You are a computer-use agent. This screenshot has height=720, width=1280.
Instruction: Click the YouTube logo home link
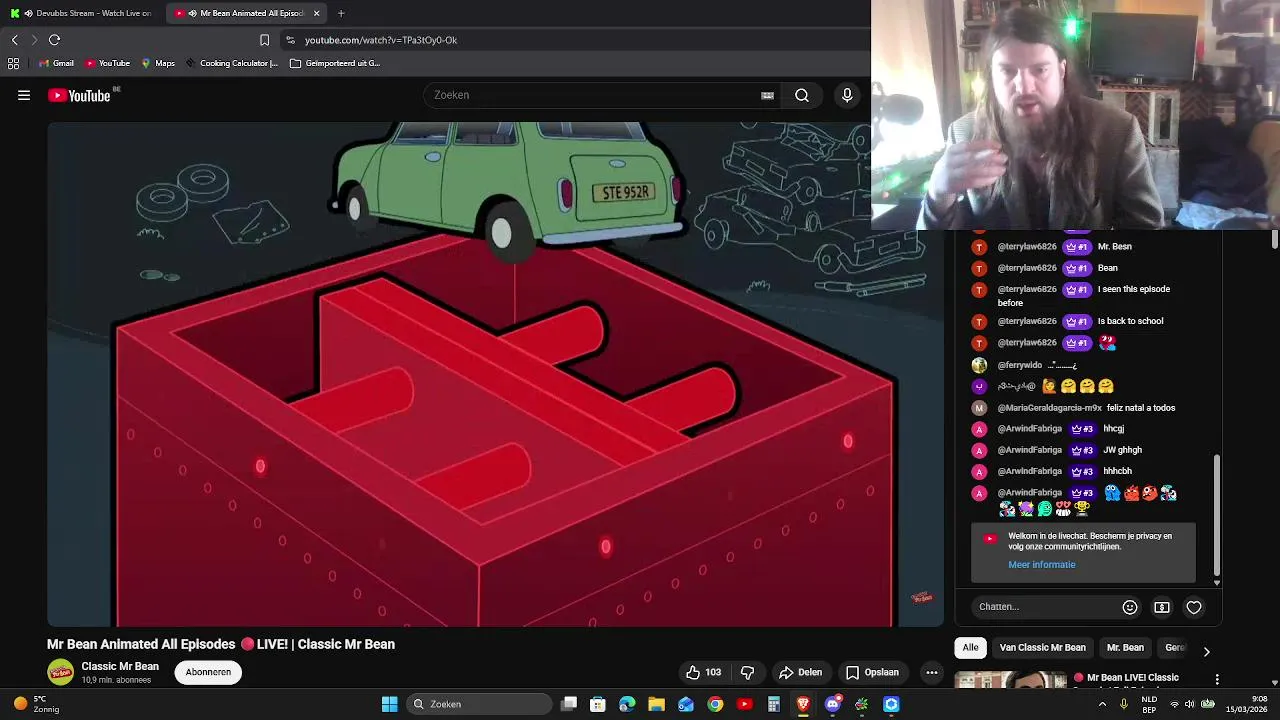pos(79,95)
